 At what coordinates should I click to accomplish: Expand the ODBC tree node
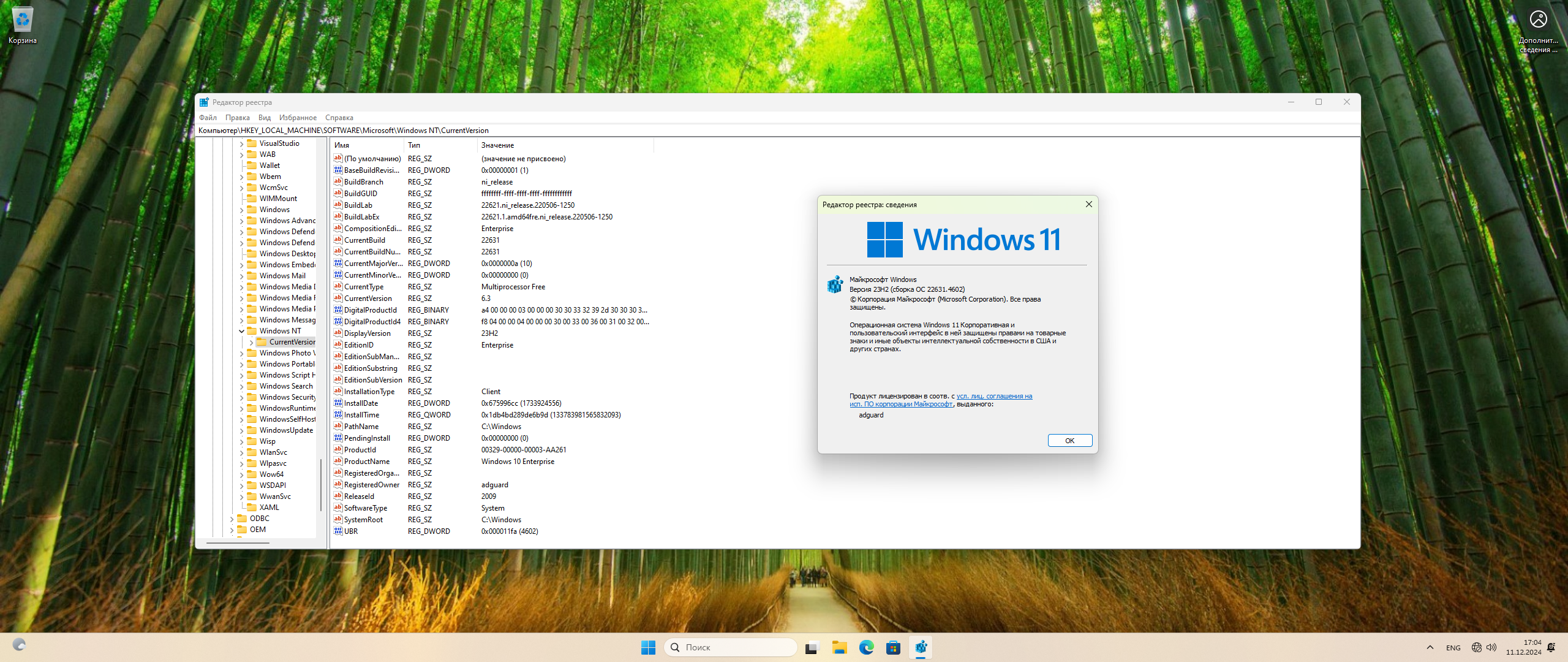coord(232,519)
